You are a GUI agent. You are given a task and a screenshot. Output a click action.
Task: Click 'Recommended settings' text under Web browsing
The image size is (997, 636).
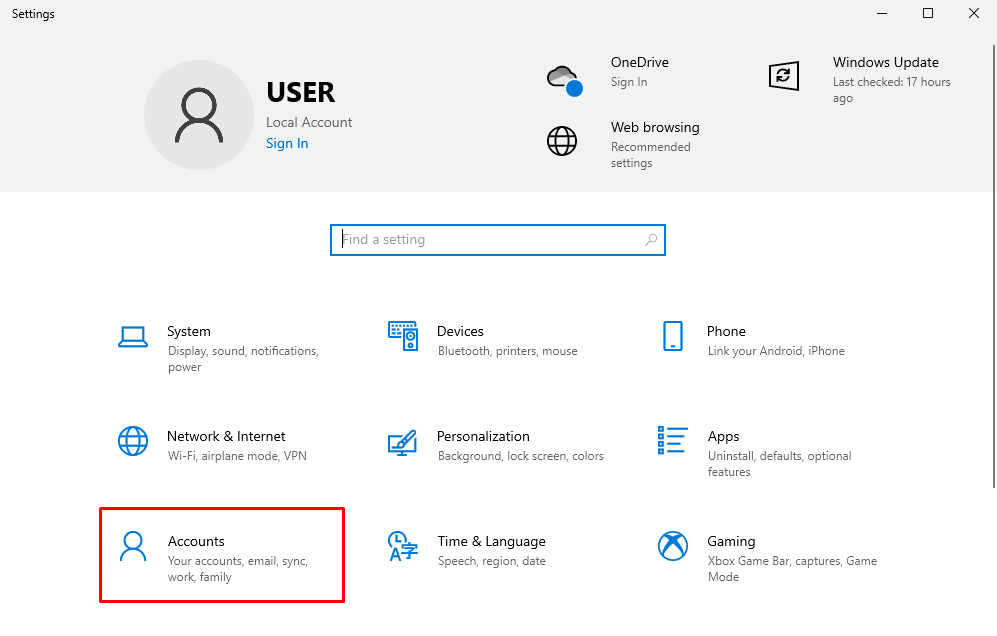click(x=650, y=155)
